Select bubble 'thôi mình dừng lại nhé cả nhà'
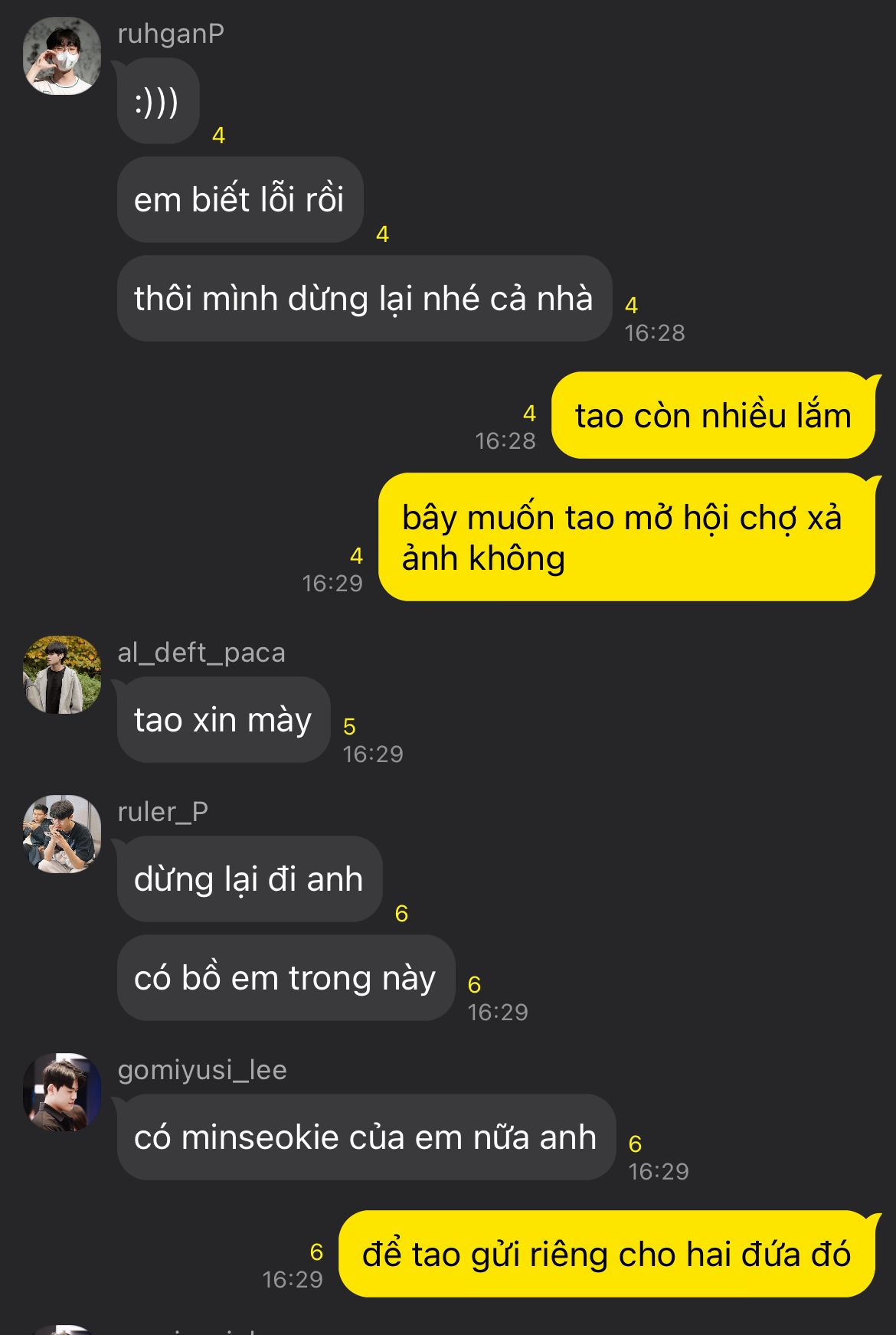The image size is (896, 1335). [x=365, y=299]
